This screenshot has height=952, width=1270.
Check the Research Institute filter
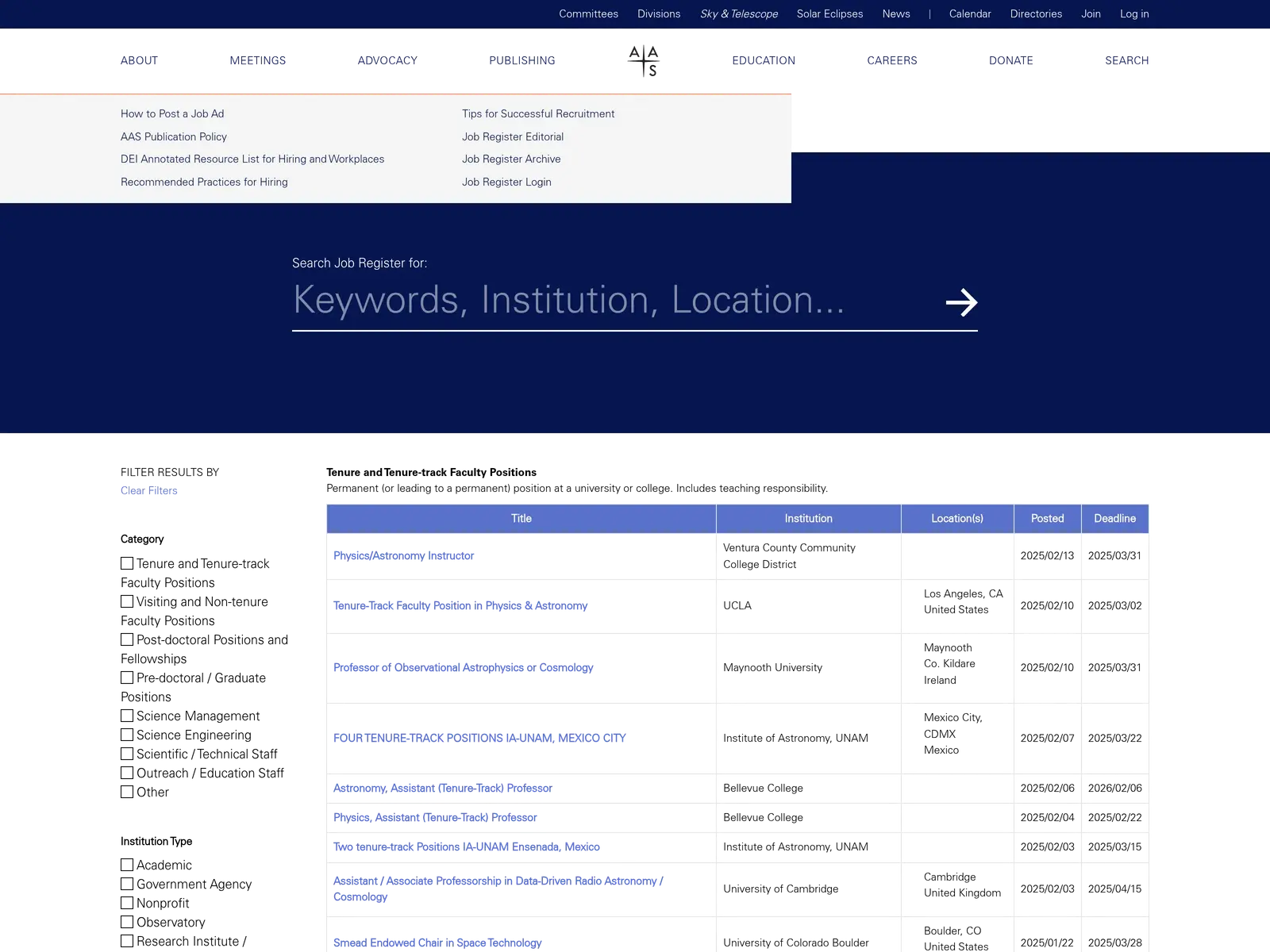click(127, 941)
